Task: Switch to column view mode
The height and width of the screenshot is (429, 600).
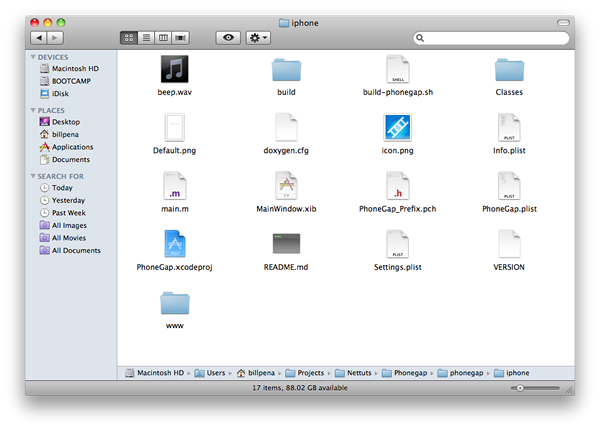Action: [x=163, y=38]
